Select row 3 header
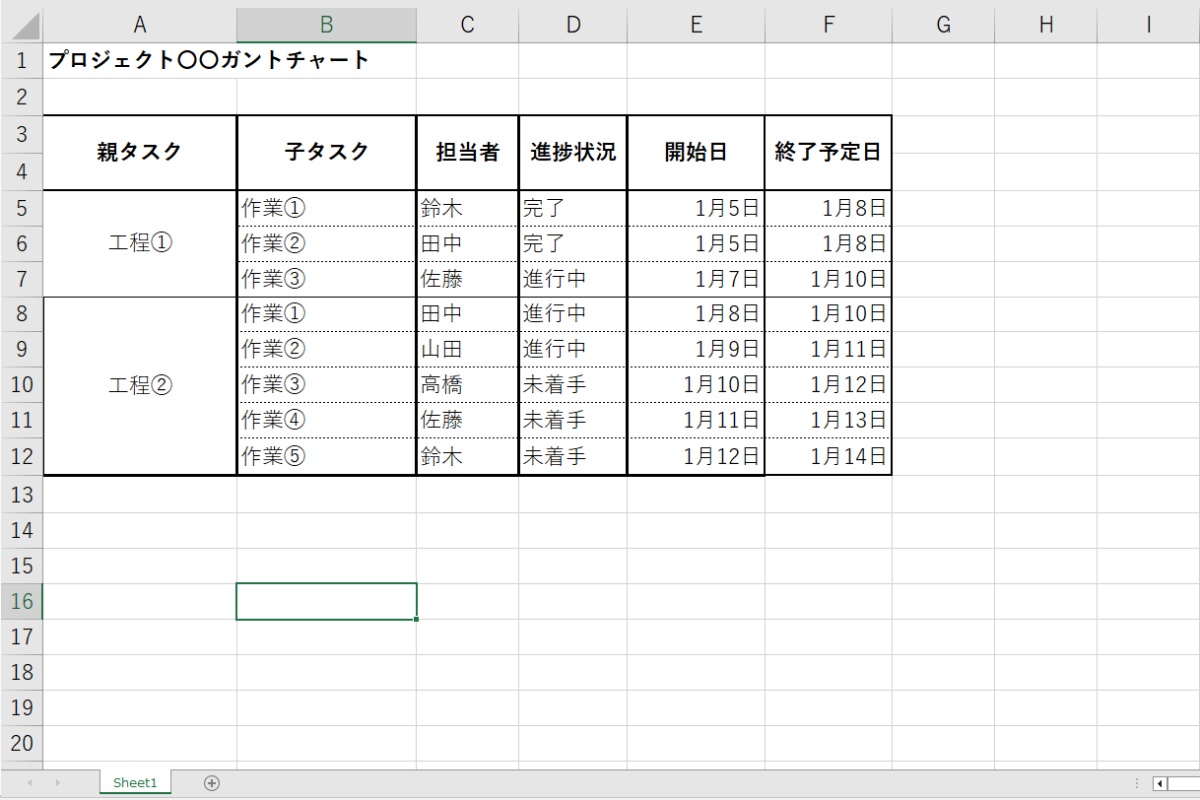Image resolution: width=1200 pixels, height=800 pixels. 22,134
